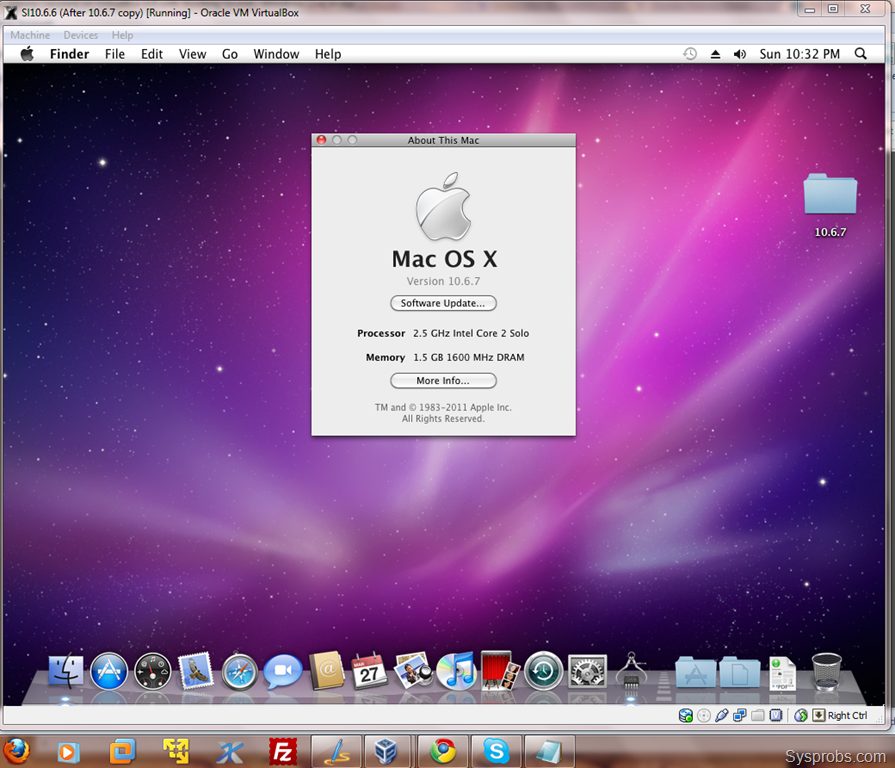Viewport: 895px width, 768px height.
Task: Open System Preferences gear icon
Action: (x=587, y=671)
